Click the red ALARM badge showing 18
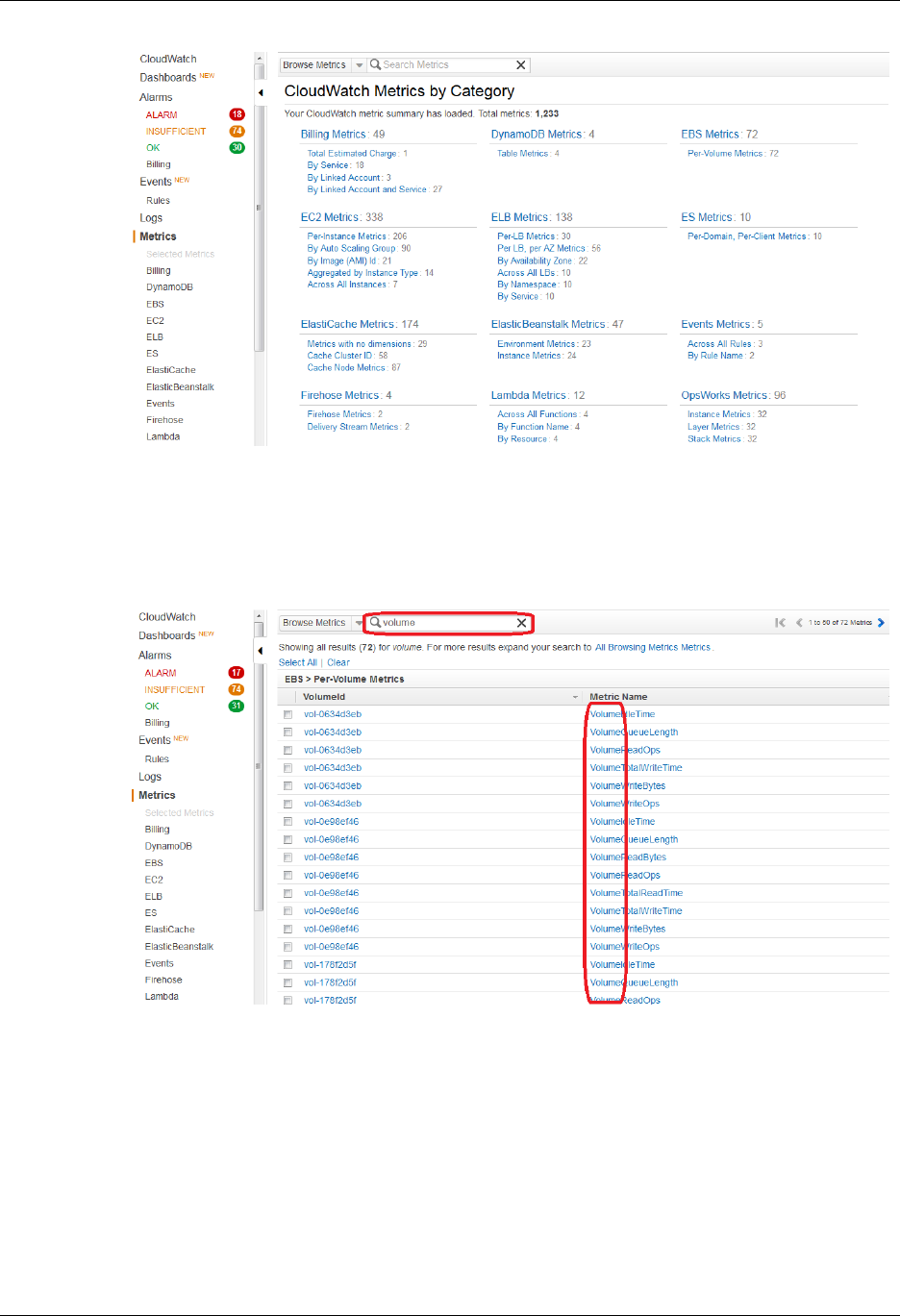This screenshot has height=1316, width=900. (237, 114)
